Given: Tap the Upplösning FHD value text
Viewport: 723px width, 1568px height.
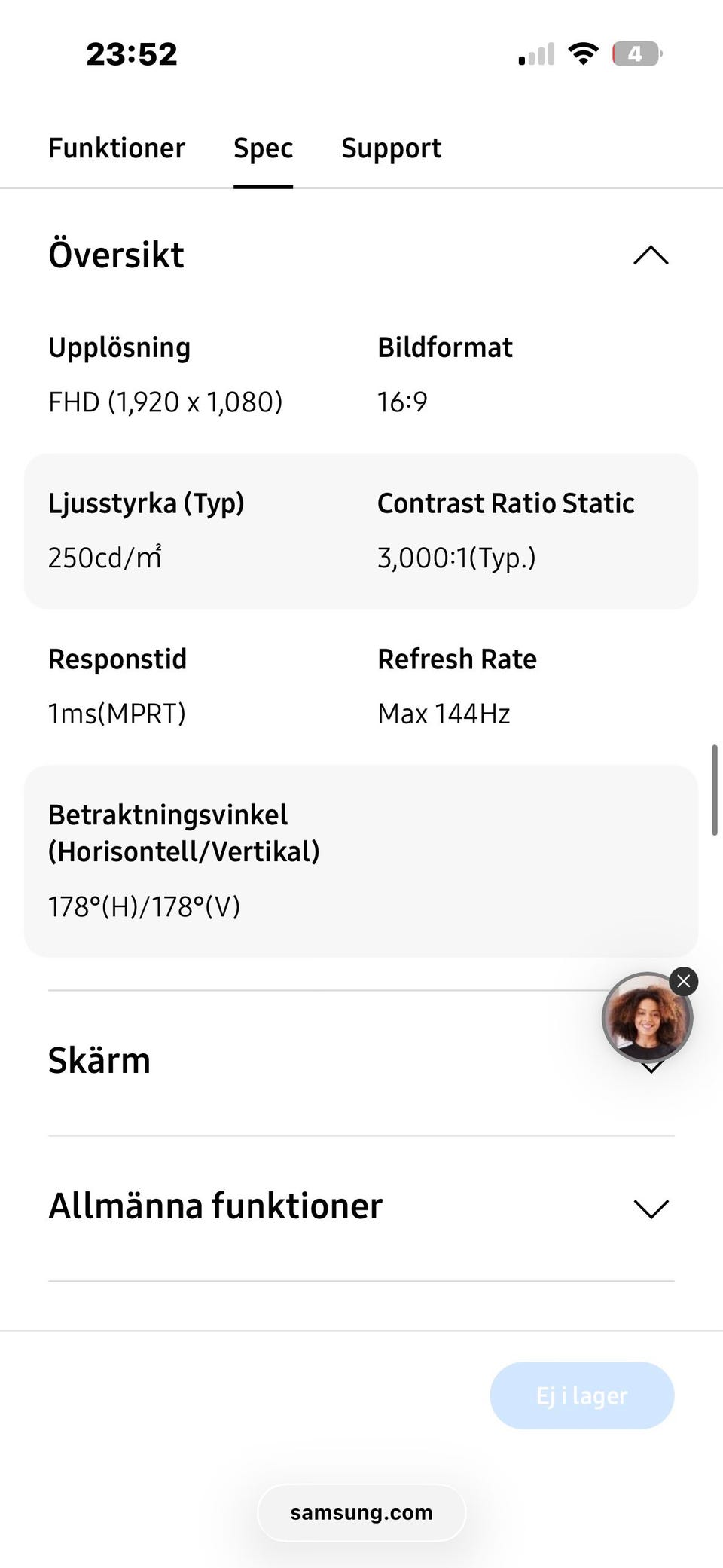Looking at the screenshot, I should click(166, 402).
